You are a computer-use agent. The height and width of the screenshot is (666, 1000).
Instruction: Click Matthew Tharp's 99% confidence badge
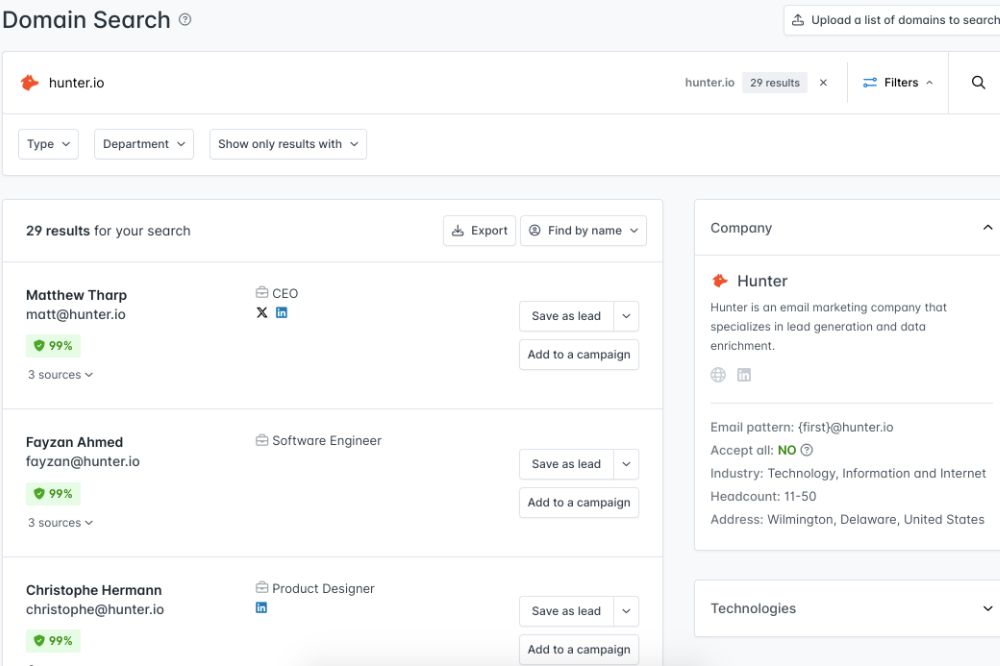53,346
